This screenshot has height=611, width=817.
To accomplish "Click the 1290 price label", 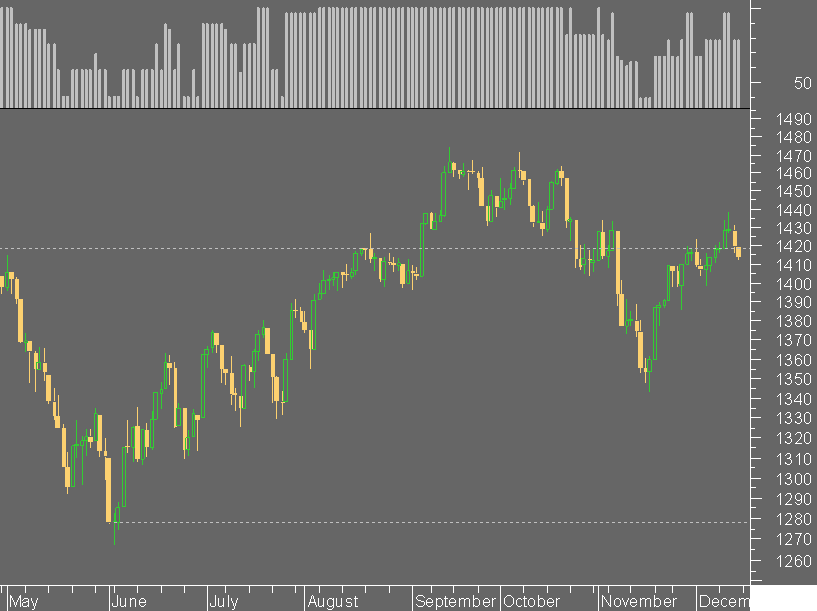I will coord(794,499).
